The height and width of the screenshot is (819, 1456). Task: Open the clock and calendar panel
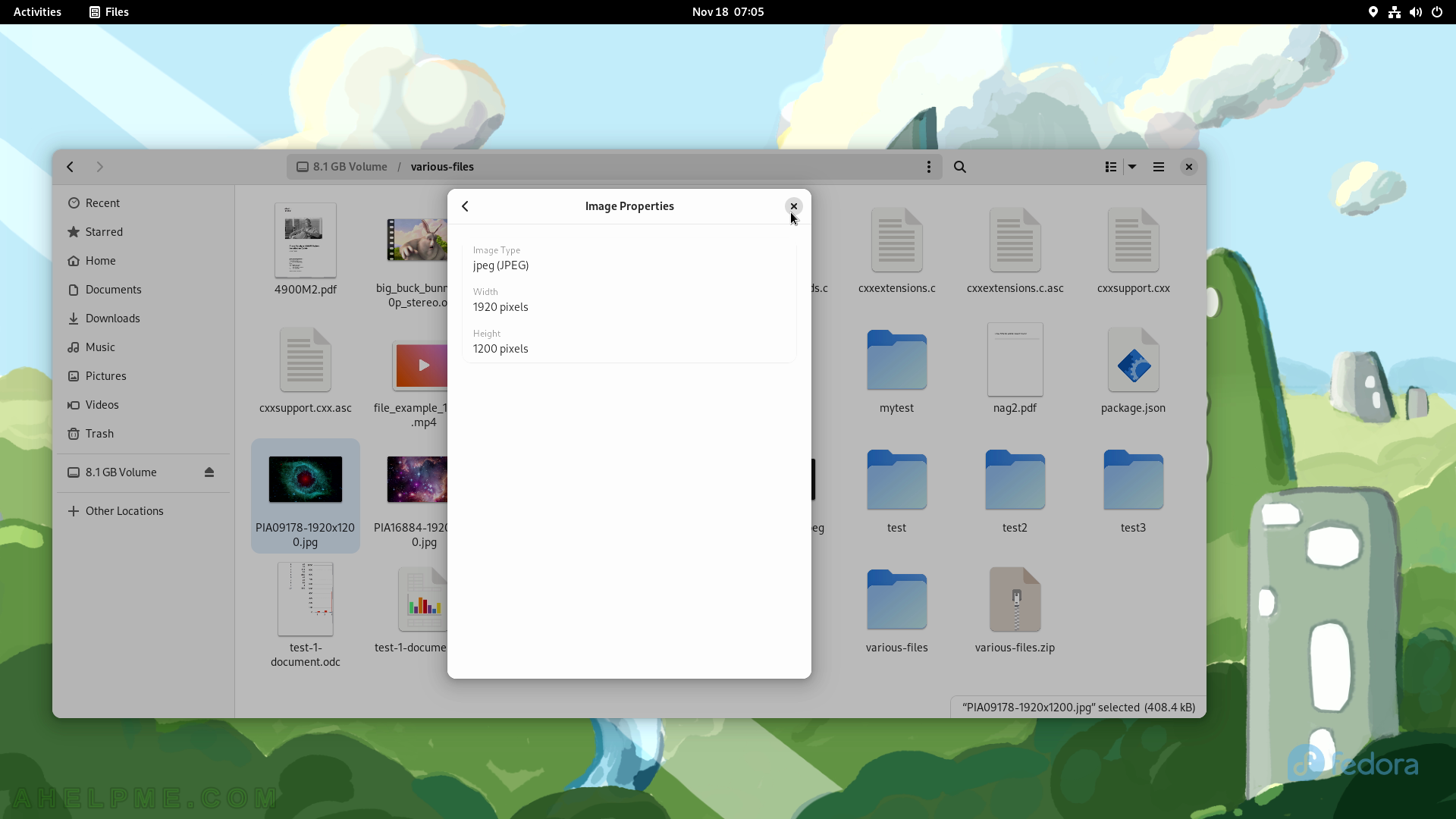728,12
